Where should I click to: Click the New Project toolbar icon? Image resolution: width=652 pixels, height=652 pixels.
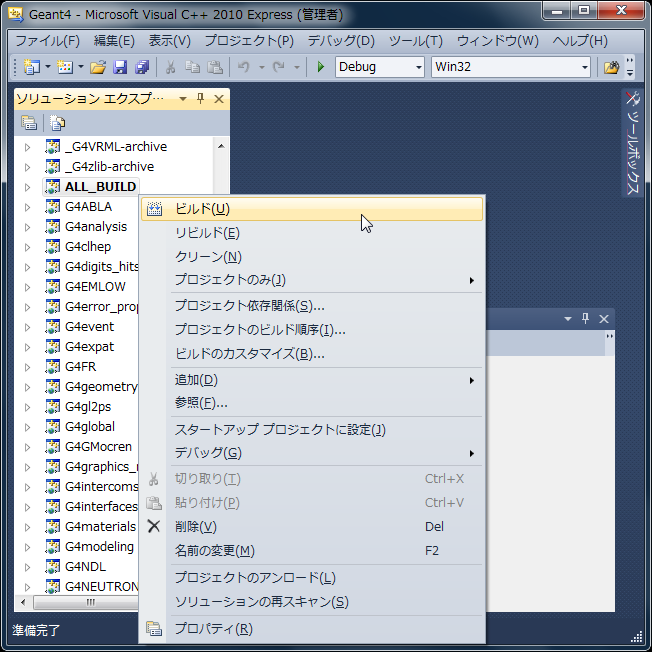click(32, 67)
